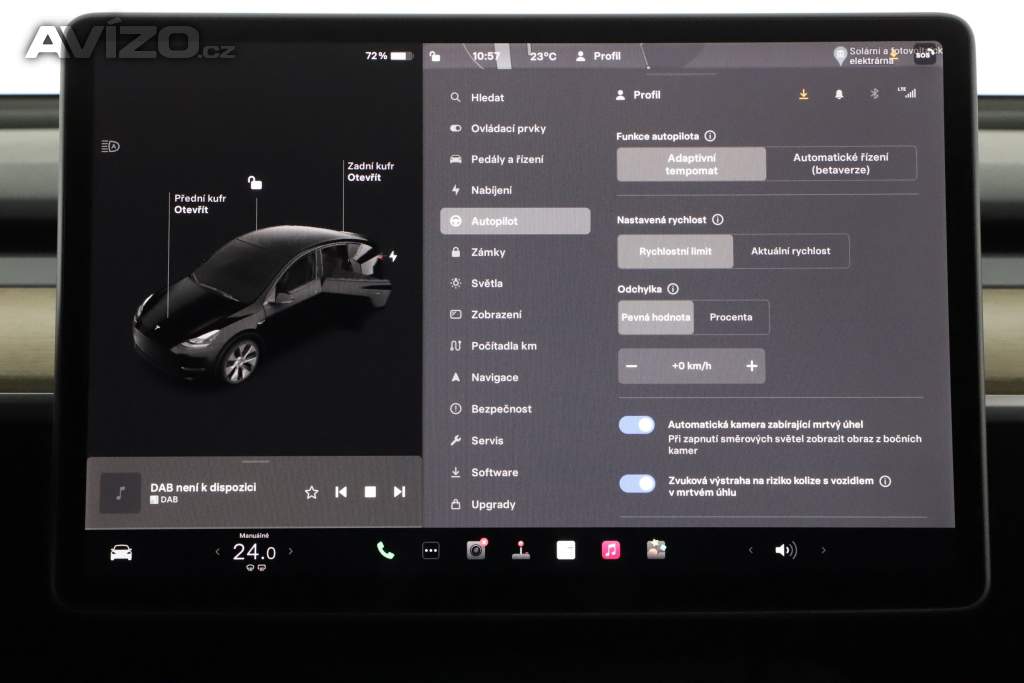This screenshot has width=1024, height=683.
Task: Open the phone app icon
Action: (385, 551)
